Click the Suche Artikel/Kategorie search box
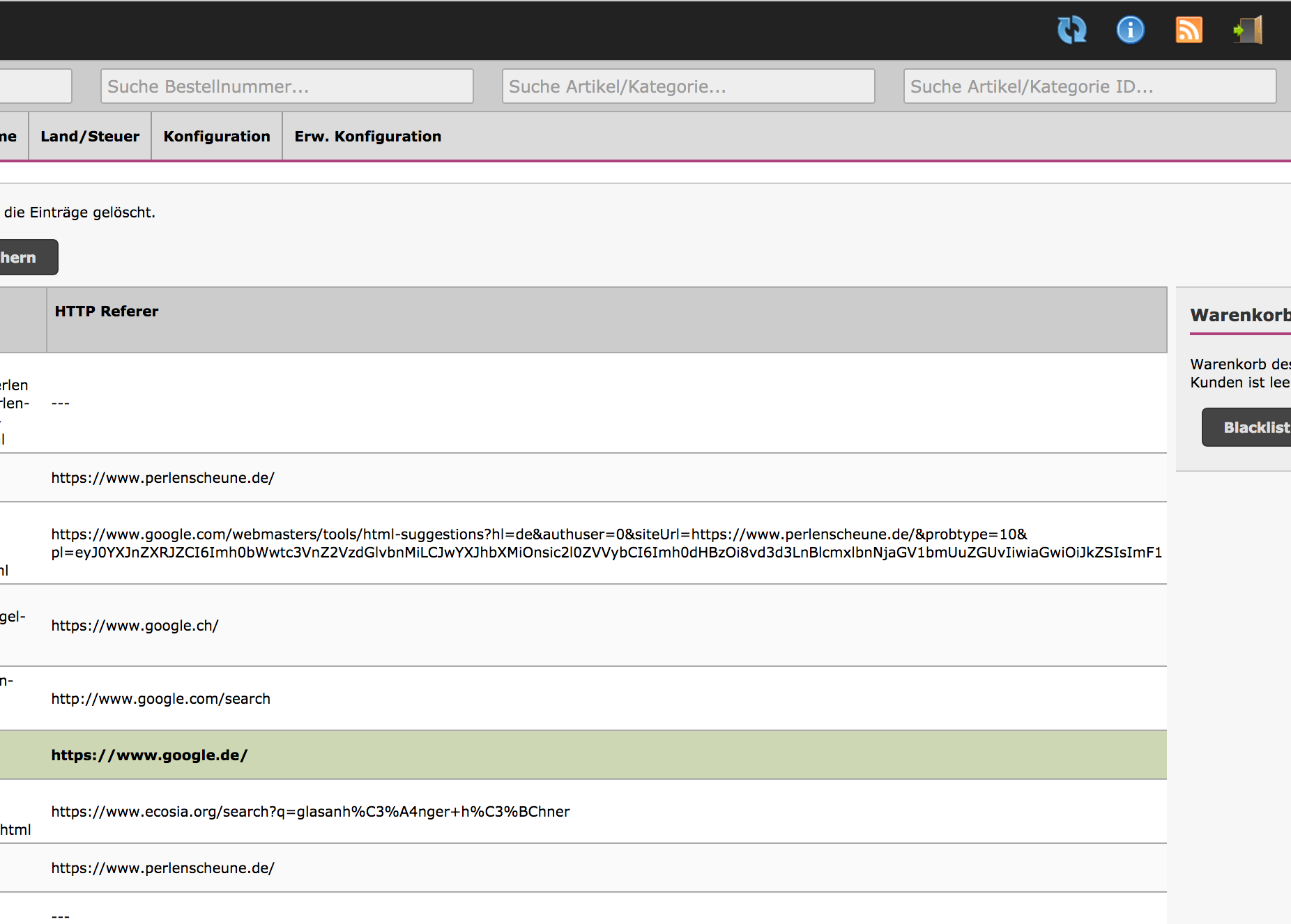Screen dimensions: 1291x924 (688, 86)
